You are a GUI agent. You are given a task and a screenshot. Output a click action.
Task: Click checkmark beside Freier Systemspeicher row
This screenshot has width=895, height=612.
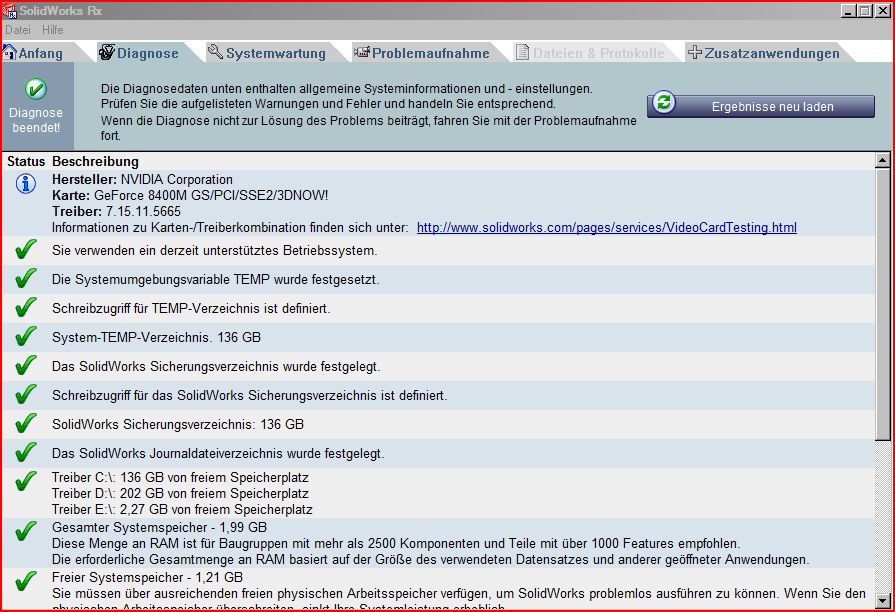pos(26,581)
